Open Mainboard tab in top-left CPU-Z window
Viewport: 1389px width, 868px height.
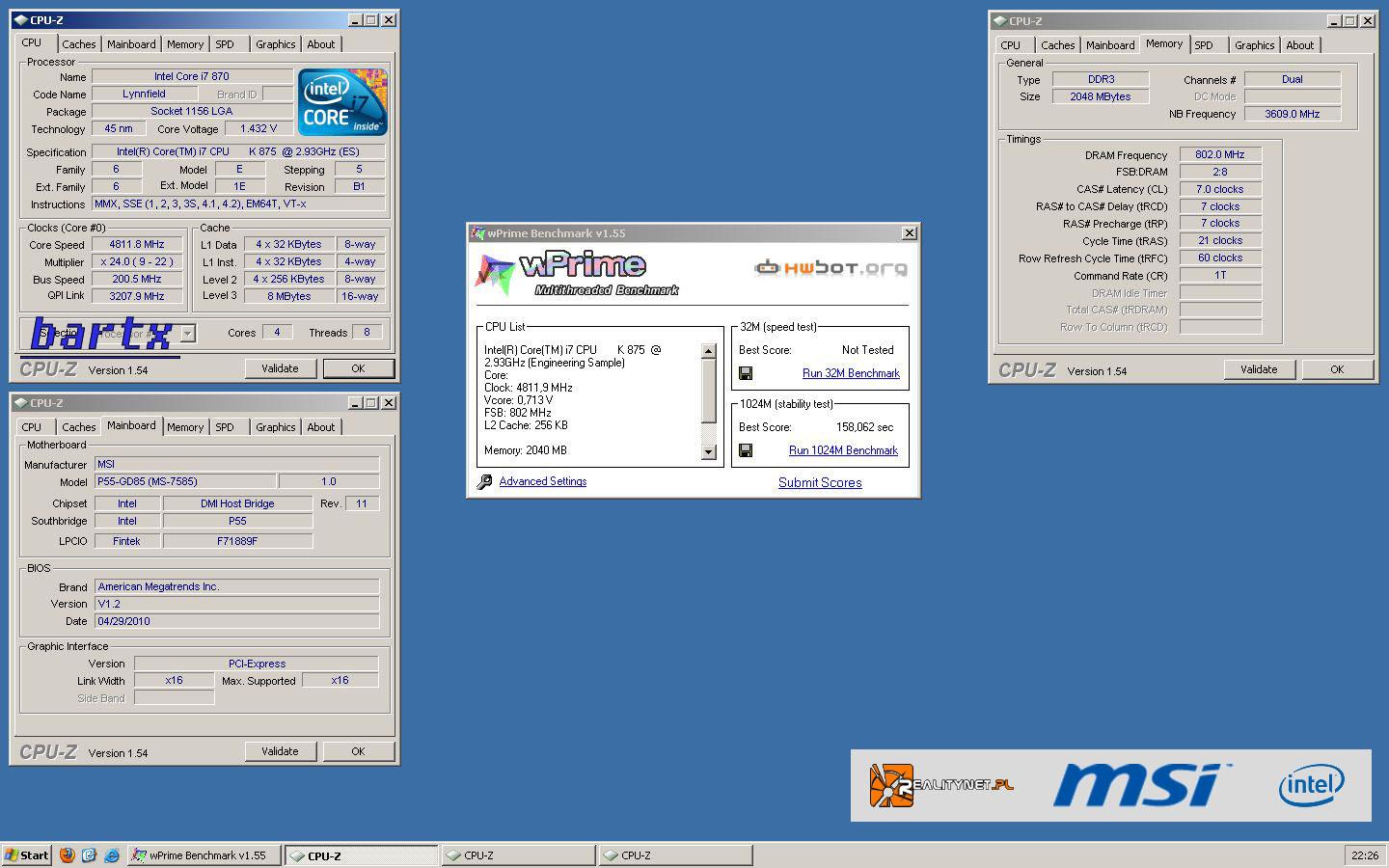coord(131,44)
